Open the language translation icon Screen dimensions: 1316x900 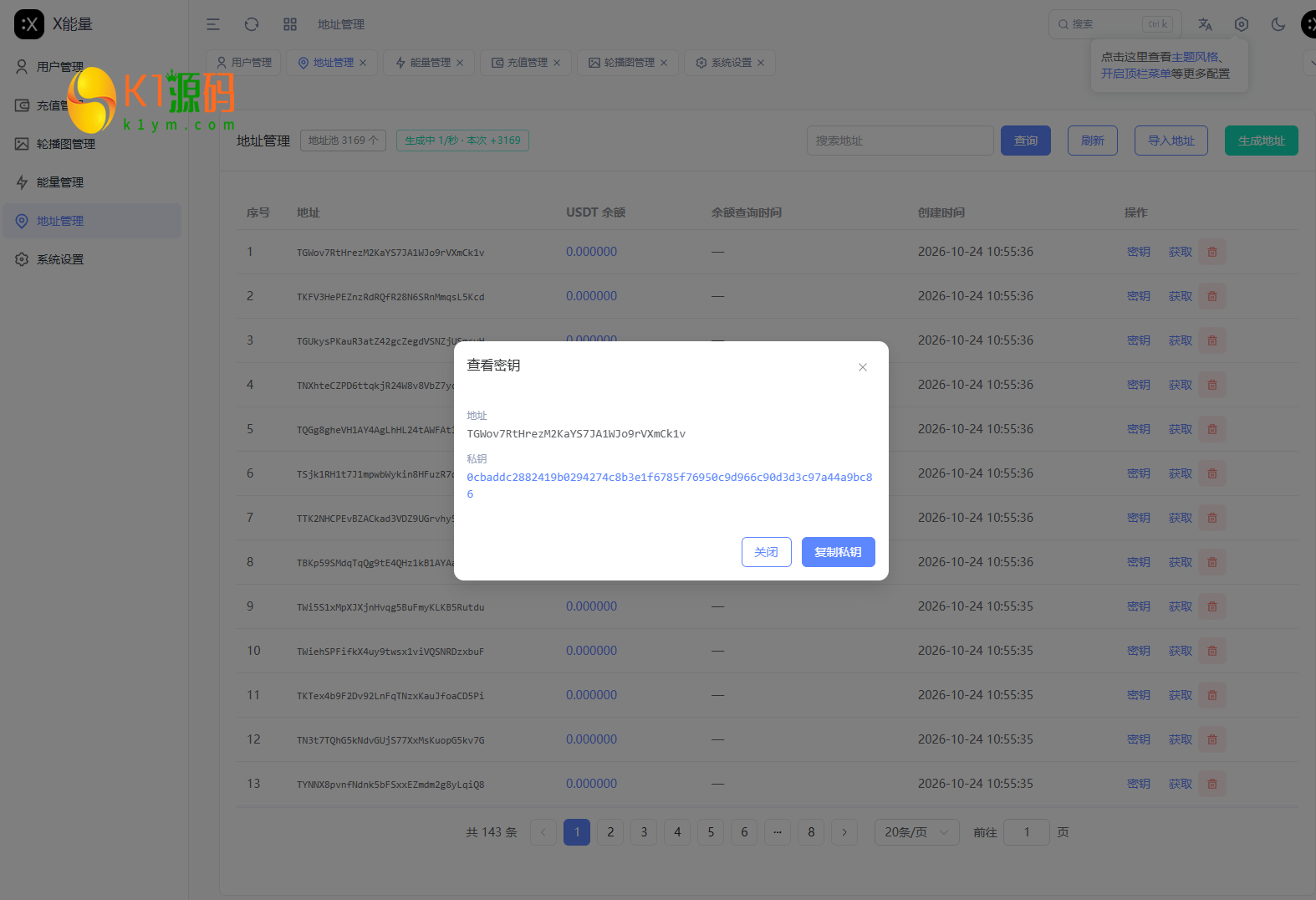[x=1205, y=24]
